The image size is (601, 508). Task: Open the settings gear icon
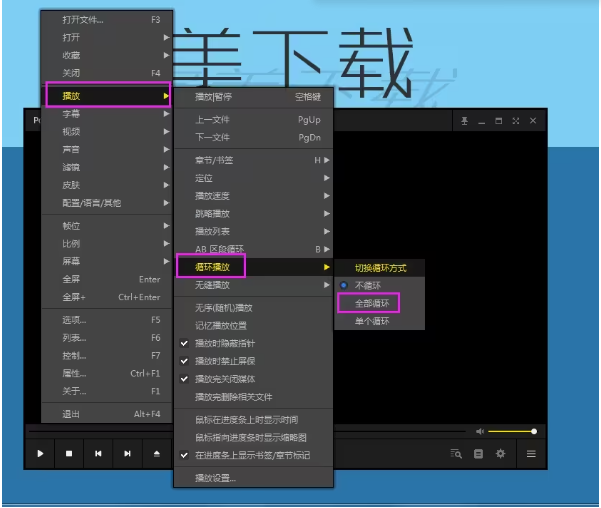click(x=501, y=454)
